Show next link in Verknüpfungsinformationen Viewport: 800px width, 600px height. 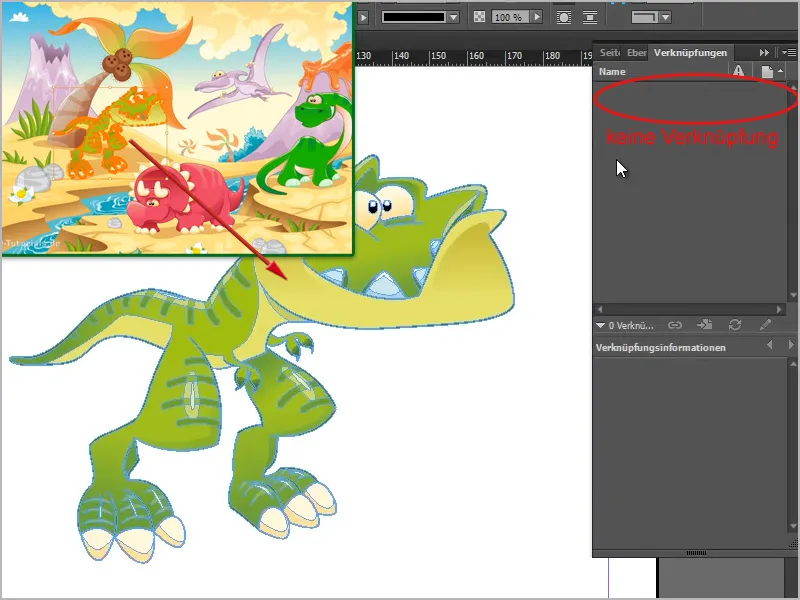(791, 345)
